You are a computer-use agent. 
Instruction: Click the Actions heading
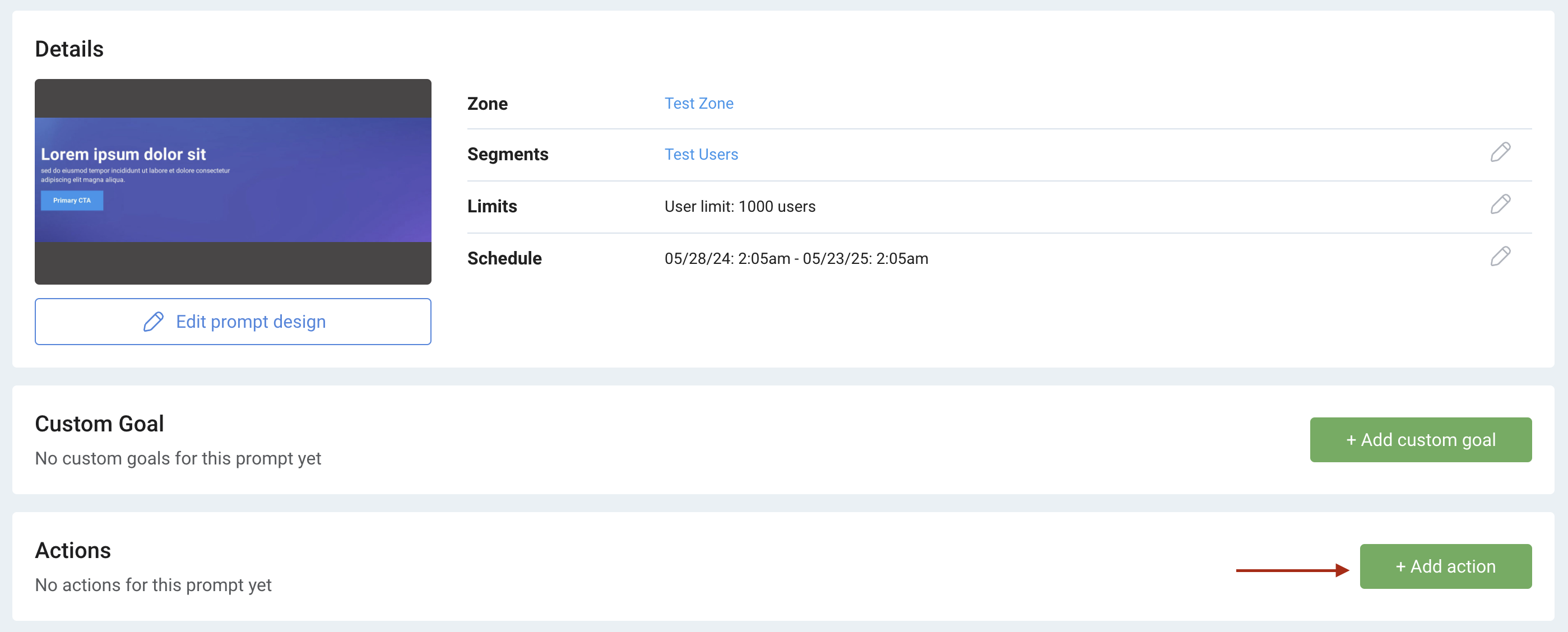point(73,550)
